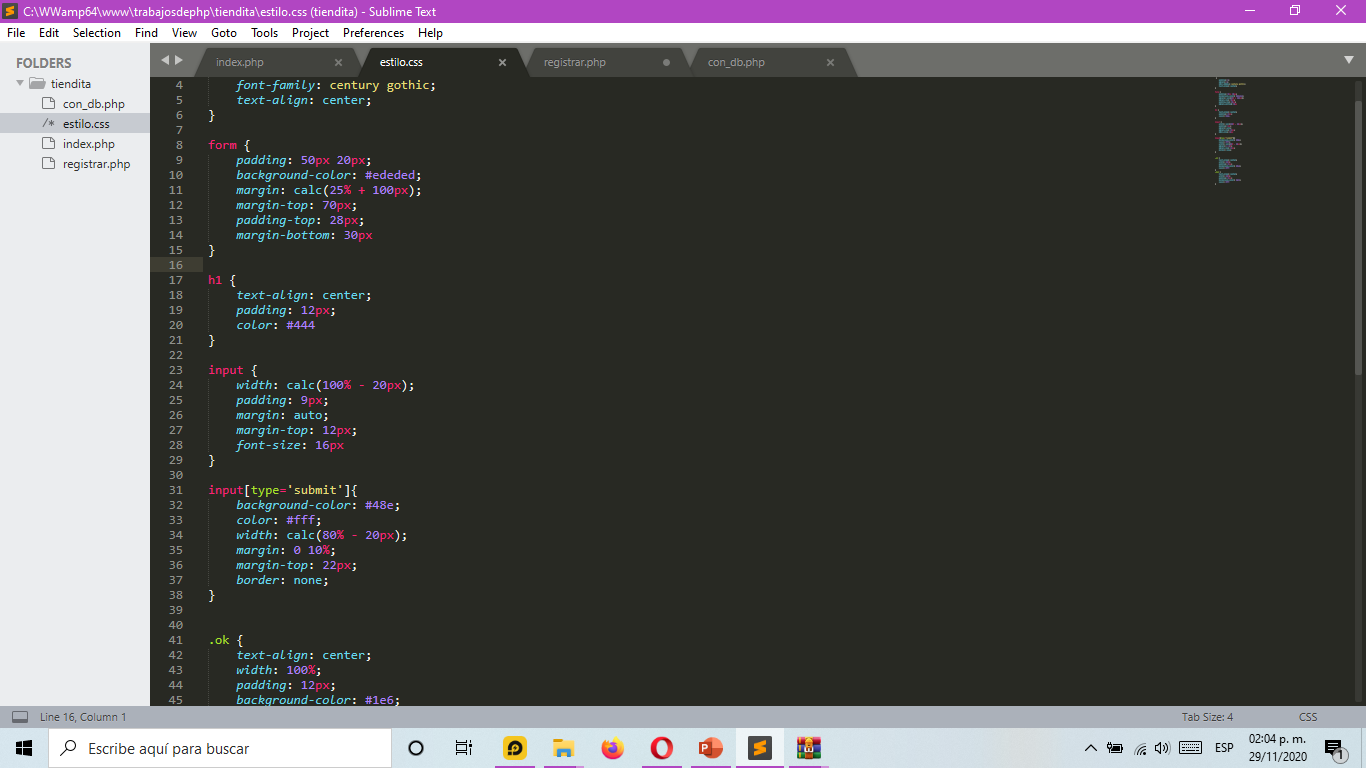Open Task View in taskbar

(x=463, y=748)
